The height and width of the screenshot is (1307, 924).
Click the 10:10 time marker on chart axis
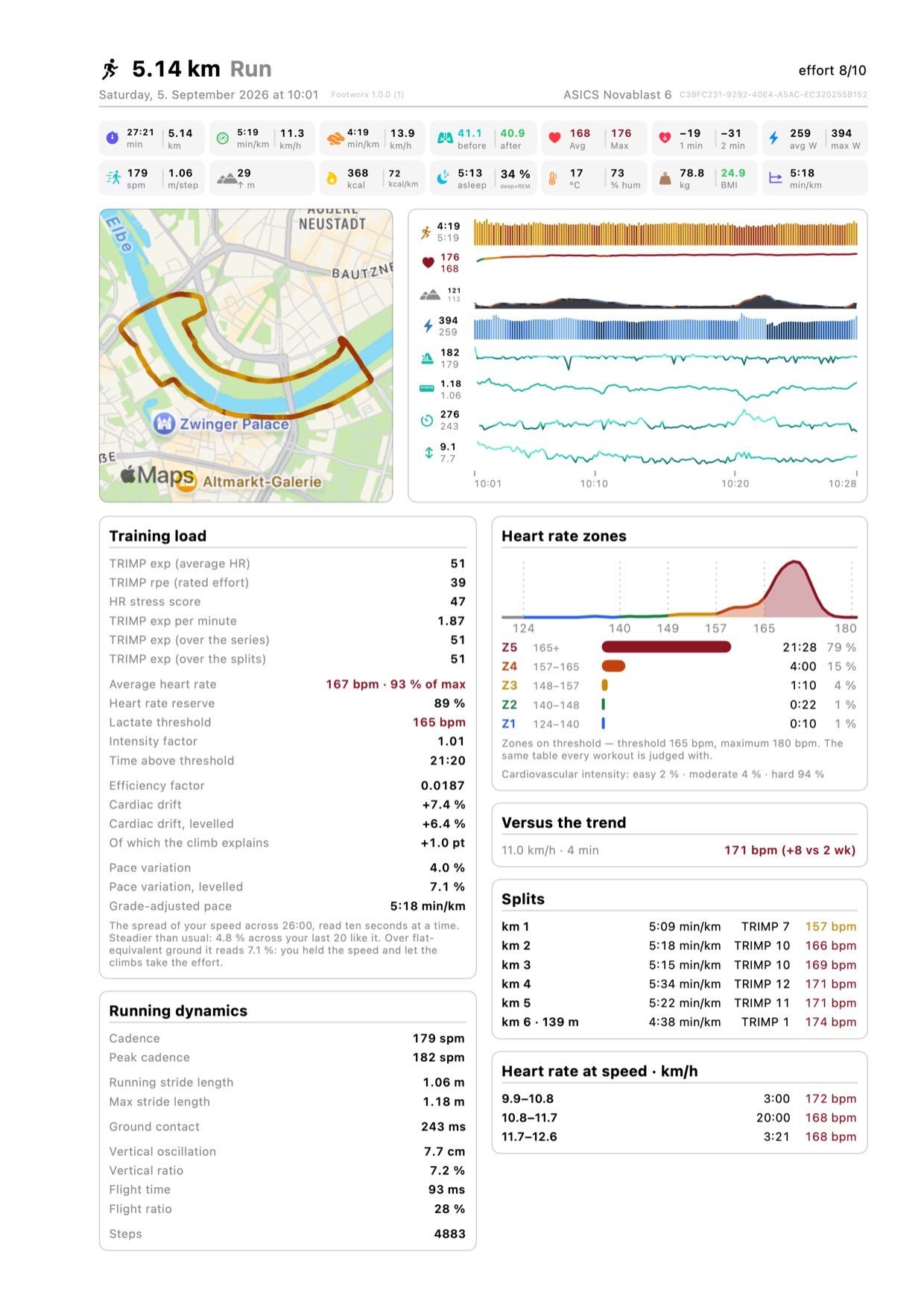594,484
